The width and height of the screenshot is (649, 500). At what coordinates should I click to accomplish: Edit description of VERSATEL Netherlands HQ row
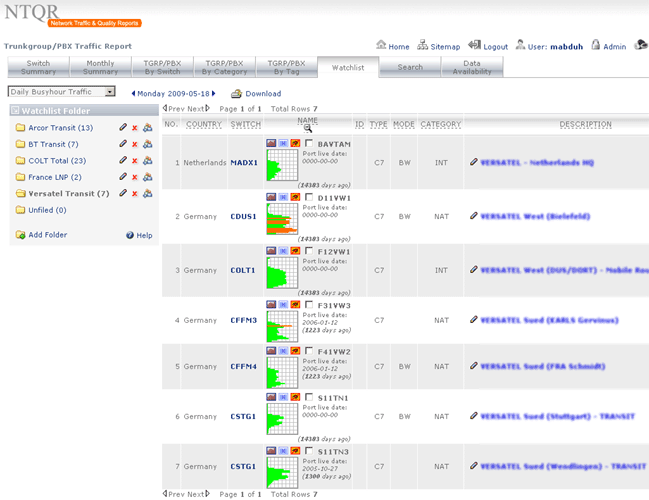click(474, 161)
